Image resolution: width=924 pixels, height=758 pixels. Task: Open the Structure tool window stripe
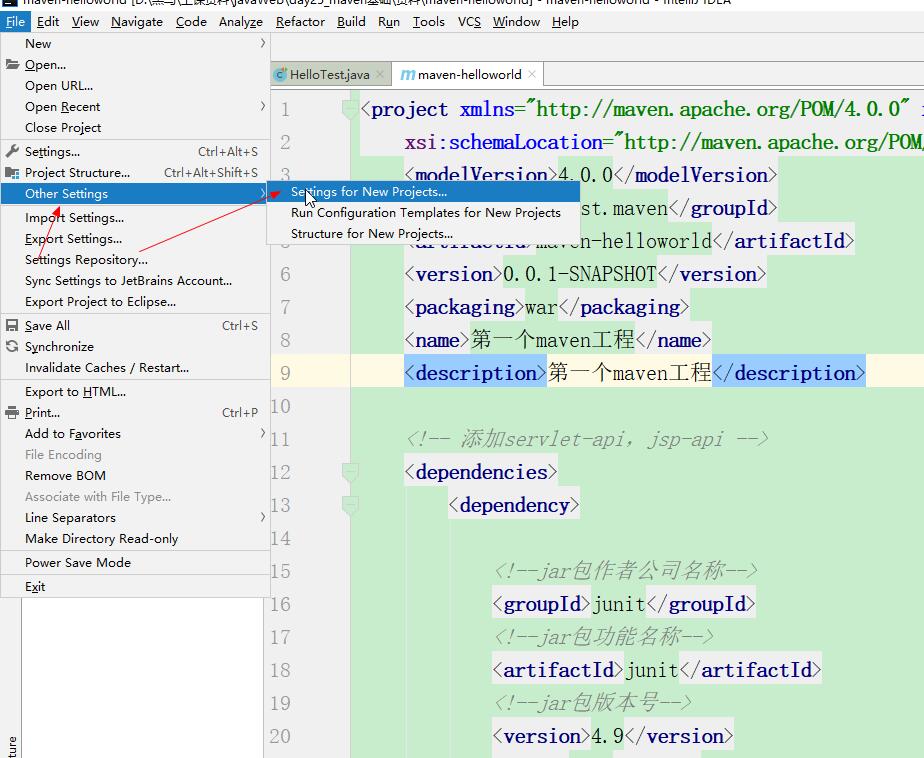pyautogui.click(x=12, y=744)
